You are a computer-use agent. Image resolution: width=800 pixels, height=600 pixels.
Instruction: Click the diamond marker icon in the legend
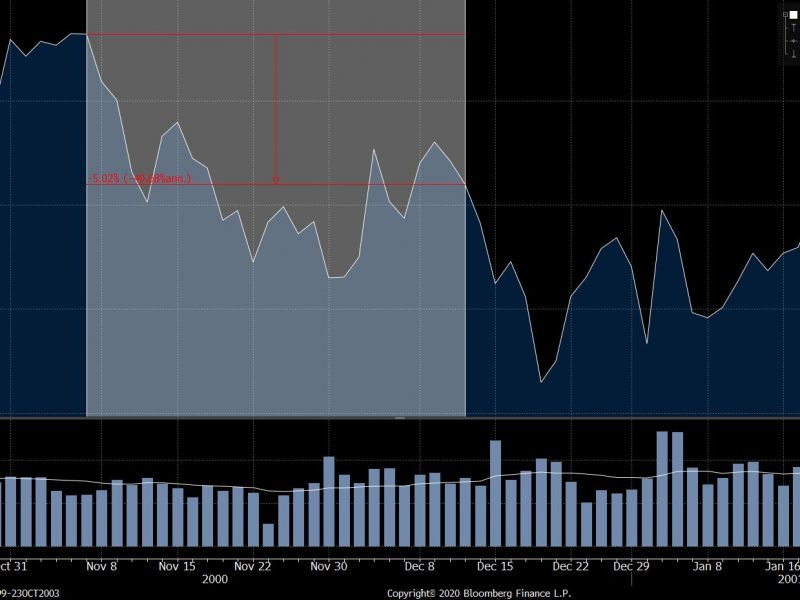[793, 40]
